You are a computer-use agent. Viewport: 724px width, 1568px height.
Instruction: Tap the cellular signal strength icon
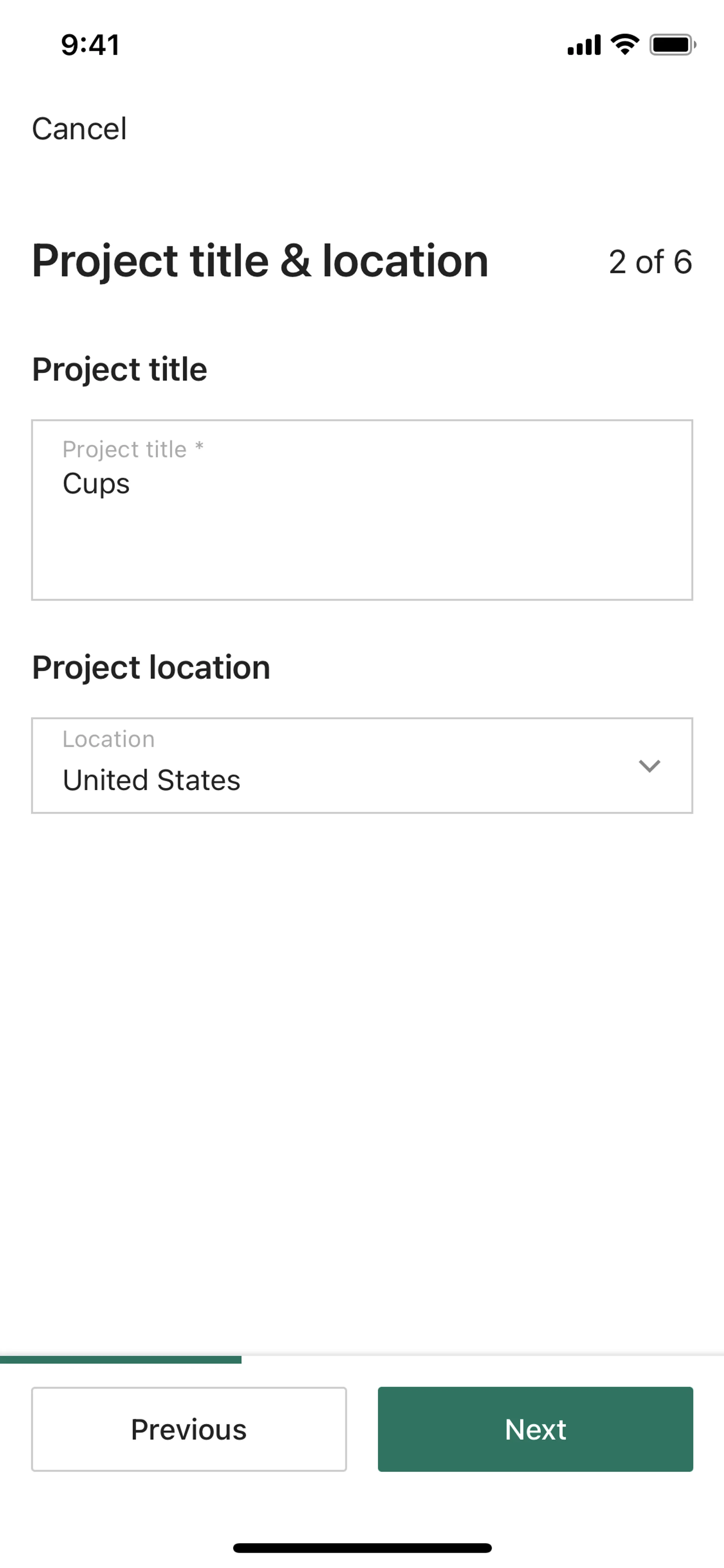[583, 45]
